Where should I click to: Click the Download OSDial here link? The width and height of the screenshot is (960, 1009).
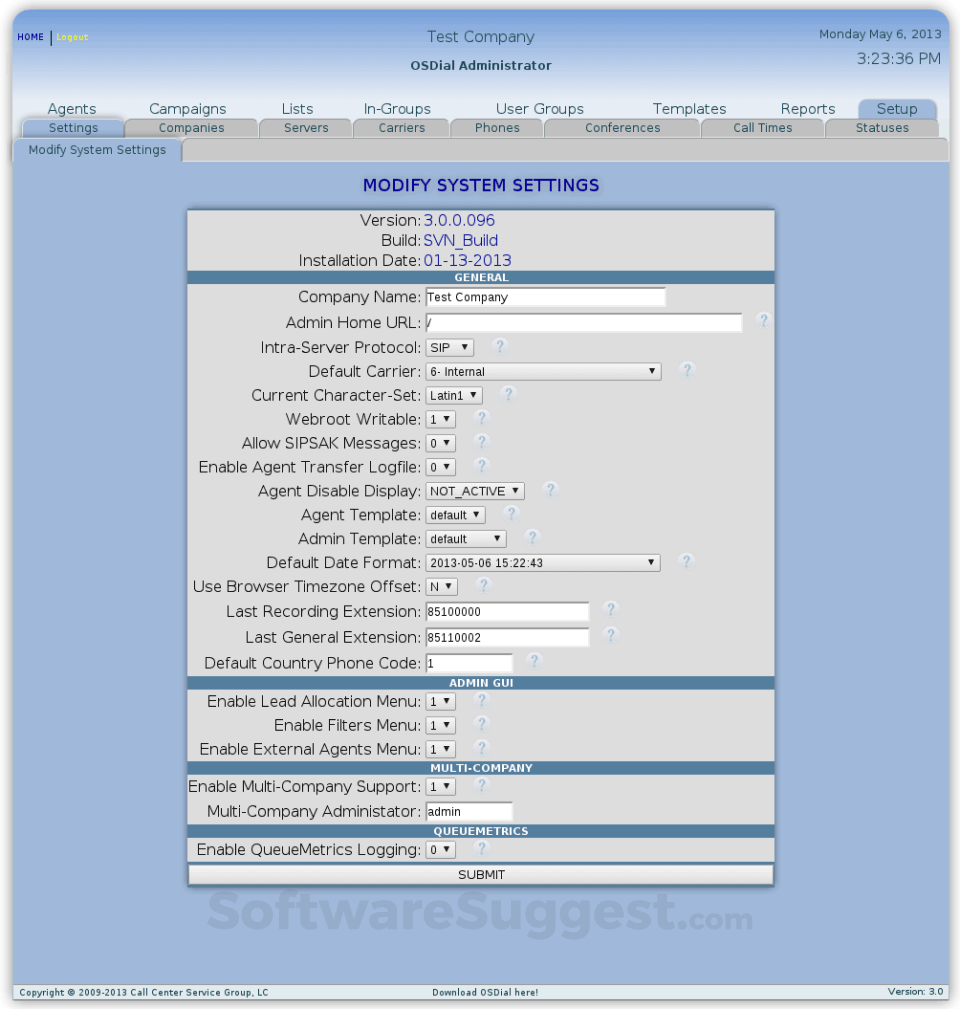coord(480,992)
